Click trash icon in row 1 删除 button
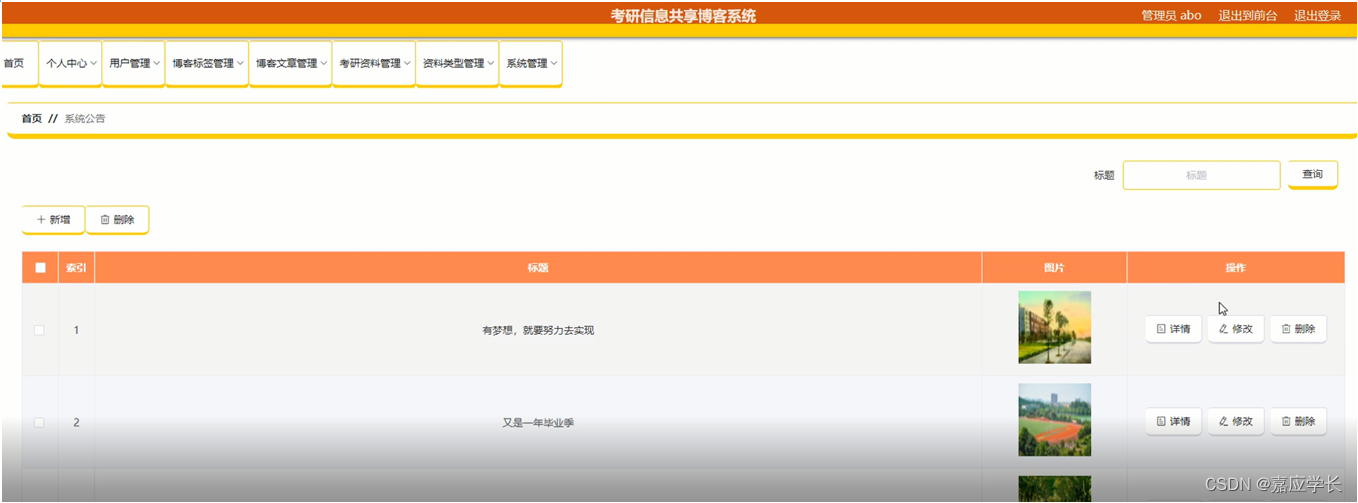 click(x=1286, y=329)
